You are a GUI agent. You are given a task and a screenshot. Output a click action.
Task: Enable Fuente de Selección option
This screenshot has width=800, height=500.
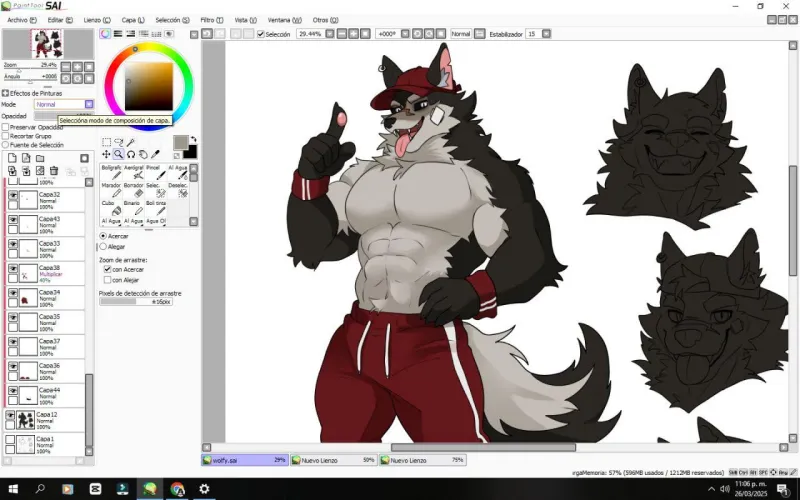click(x=6, y=145)
